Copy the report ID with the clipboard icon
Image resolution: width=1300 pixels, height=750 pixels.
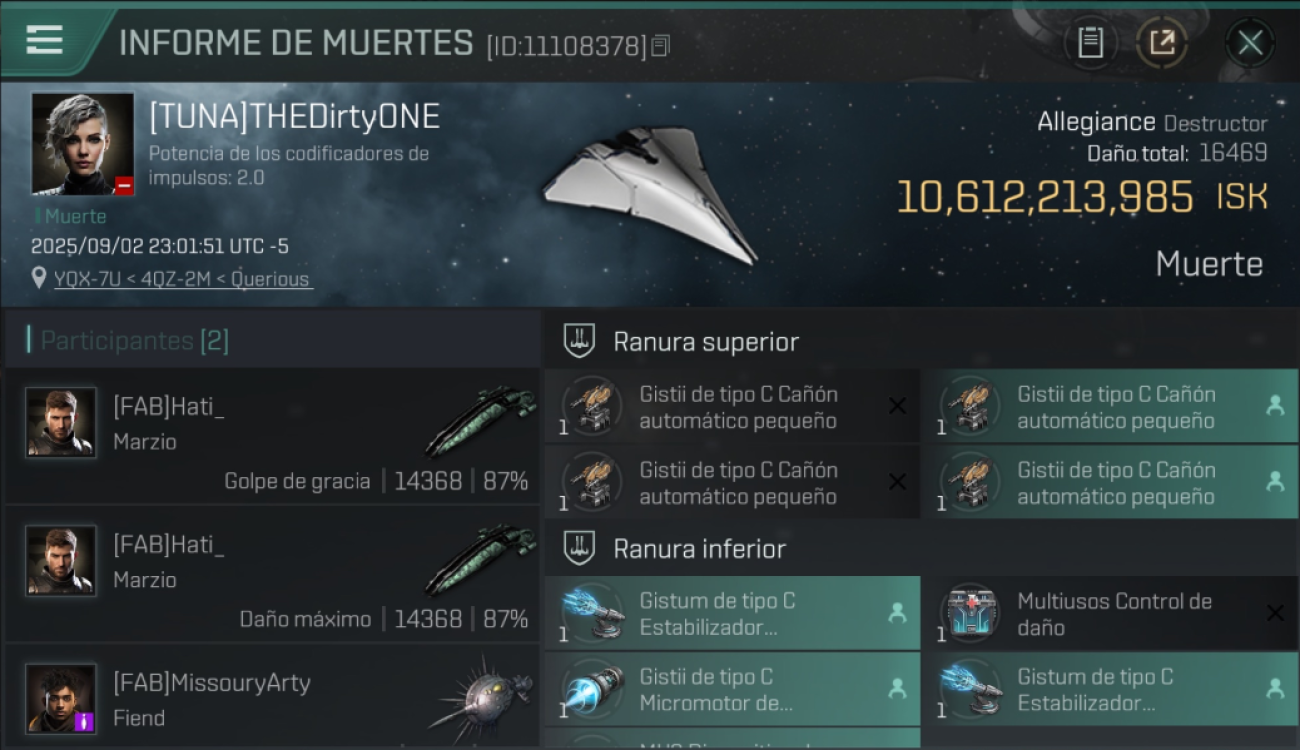coord(660,46)
